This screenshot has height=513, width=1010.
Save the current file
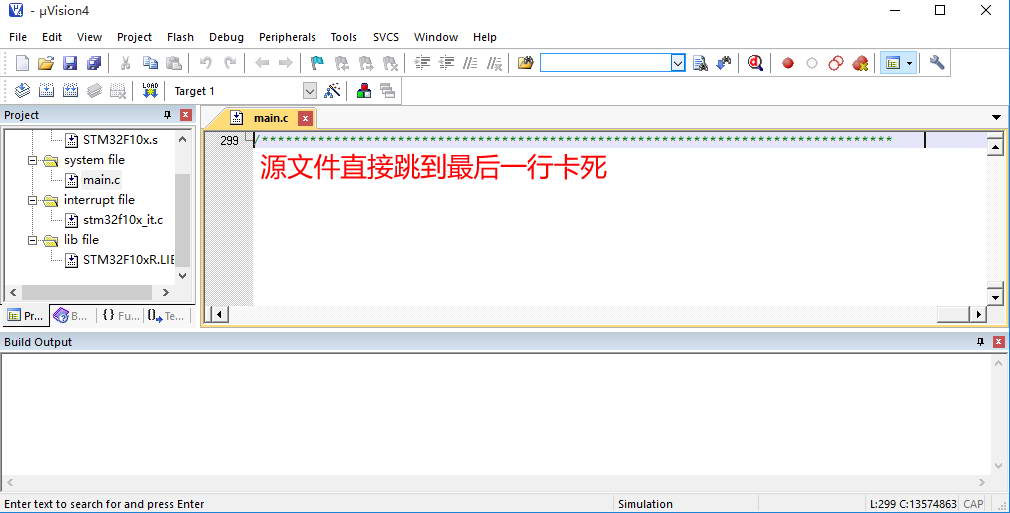pyautogui.click(x=70, y=63)
